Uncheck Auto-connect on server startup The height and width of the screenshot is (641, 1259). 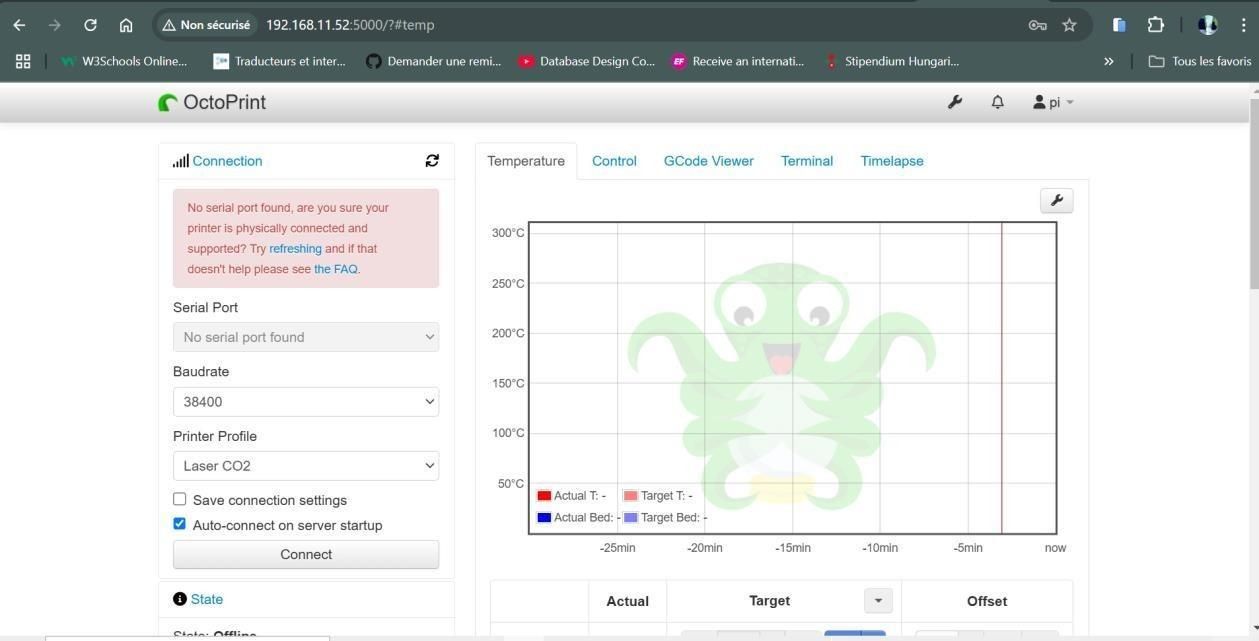pyautogui.click(x=180, y=523)
